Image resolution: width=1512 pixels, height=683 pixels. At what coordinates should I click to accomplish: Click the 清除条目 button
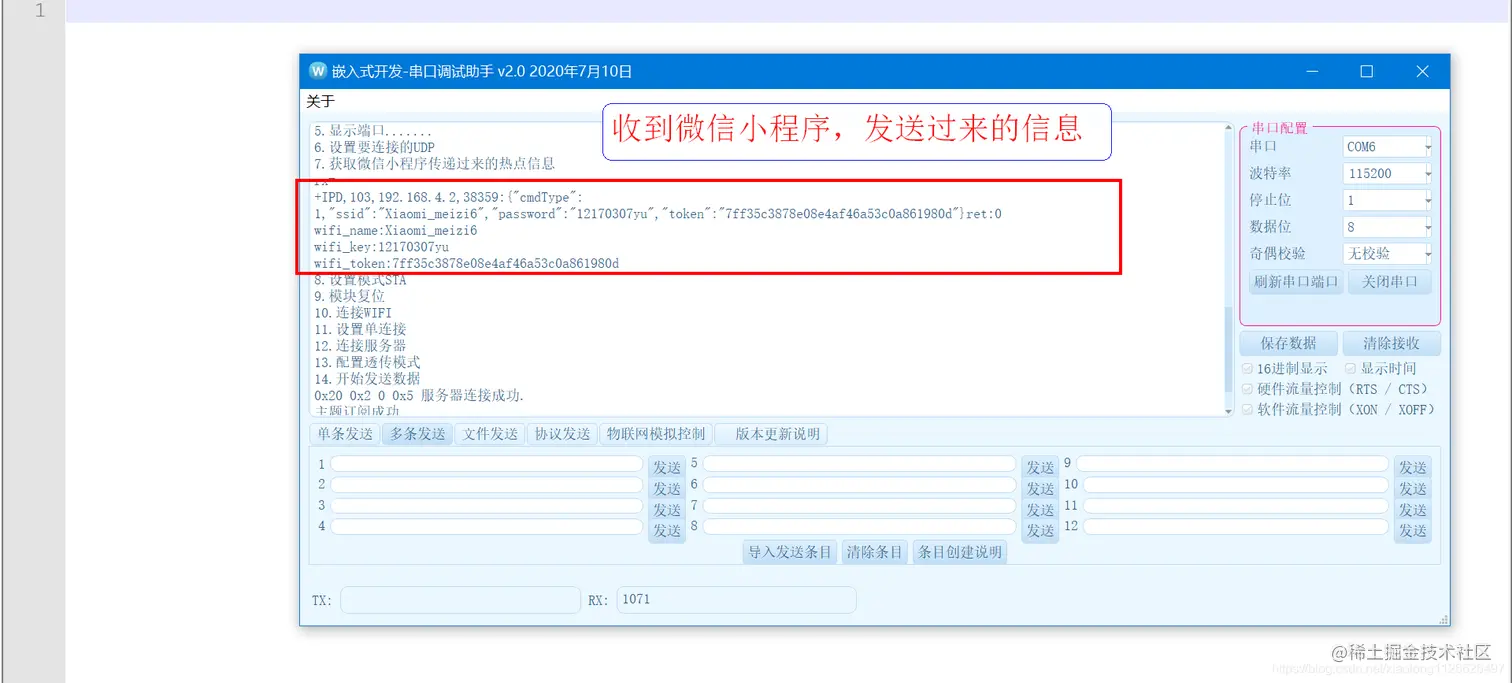tap(874, 552)
